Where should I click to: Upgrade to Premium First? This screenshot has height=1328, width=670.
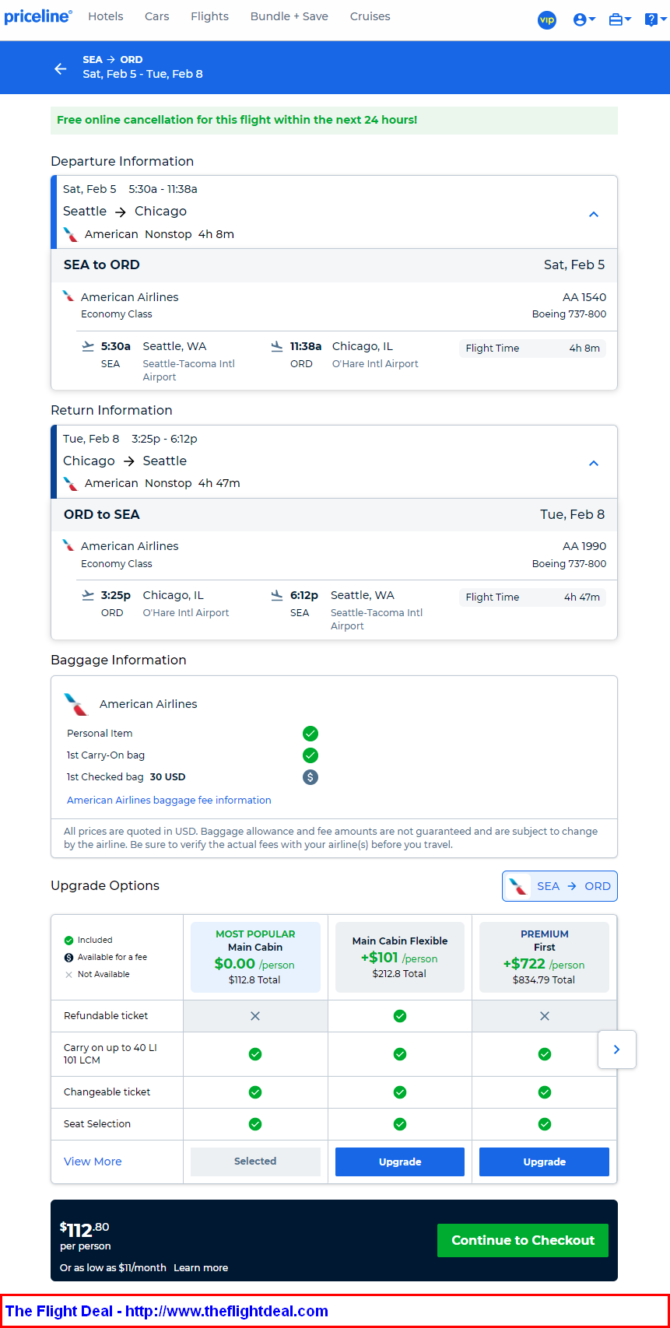[544, 1162]
